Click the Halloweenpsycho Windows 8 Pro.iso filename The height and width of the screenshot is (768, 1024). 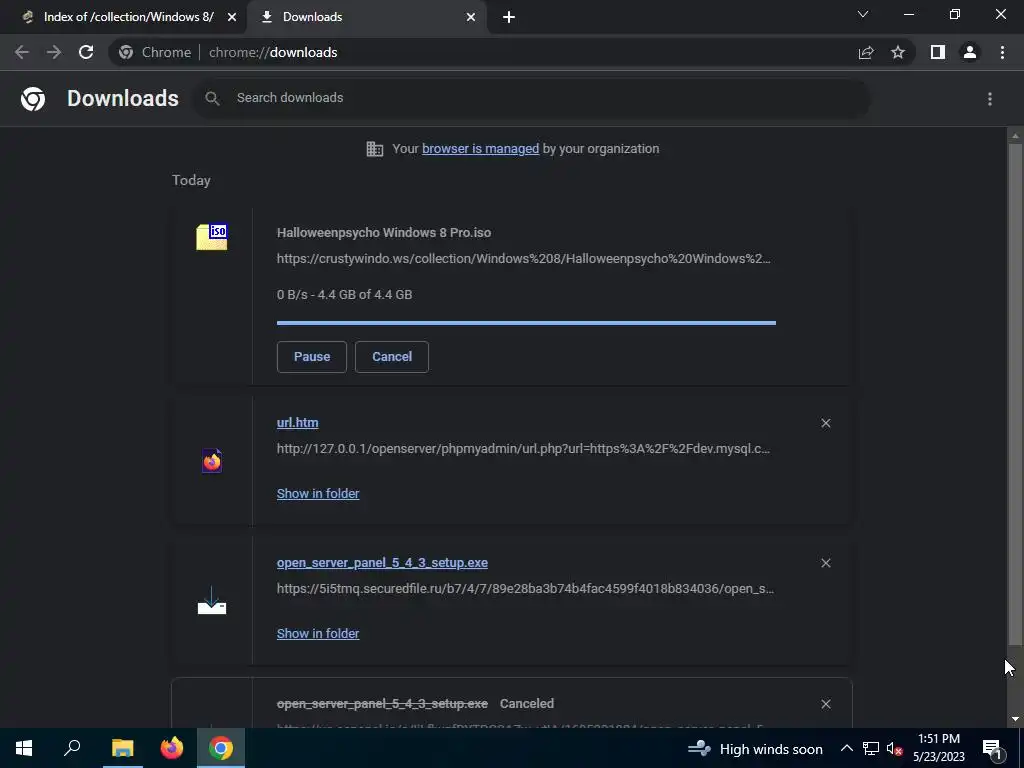tap(384, 232)
